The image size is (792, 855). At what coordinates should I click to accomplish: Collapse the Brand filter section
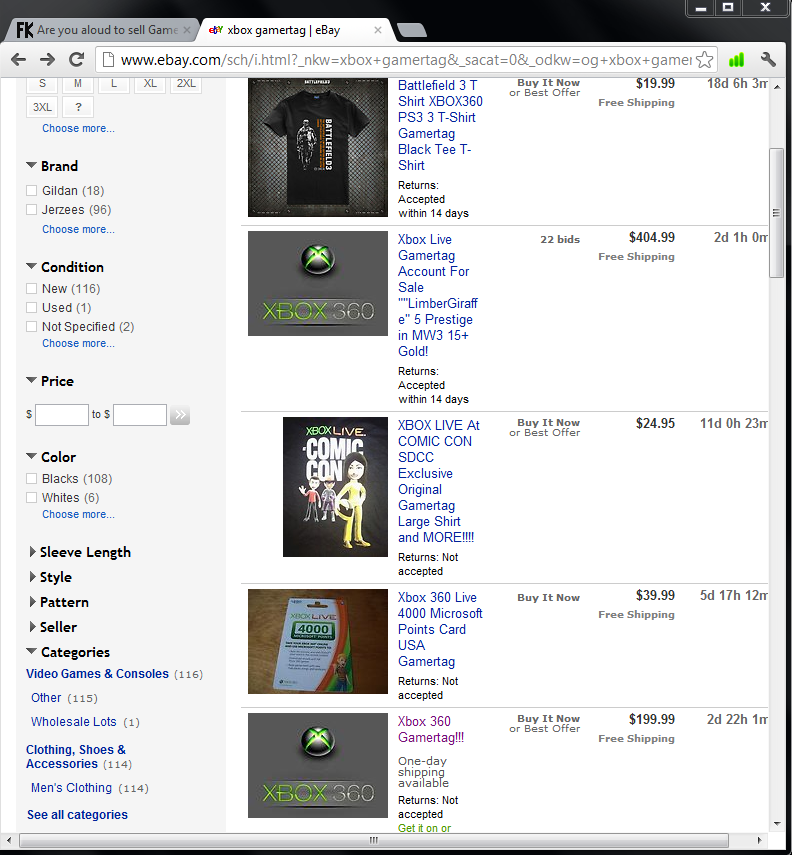click(32, 165)
